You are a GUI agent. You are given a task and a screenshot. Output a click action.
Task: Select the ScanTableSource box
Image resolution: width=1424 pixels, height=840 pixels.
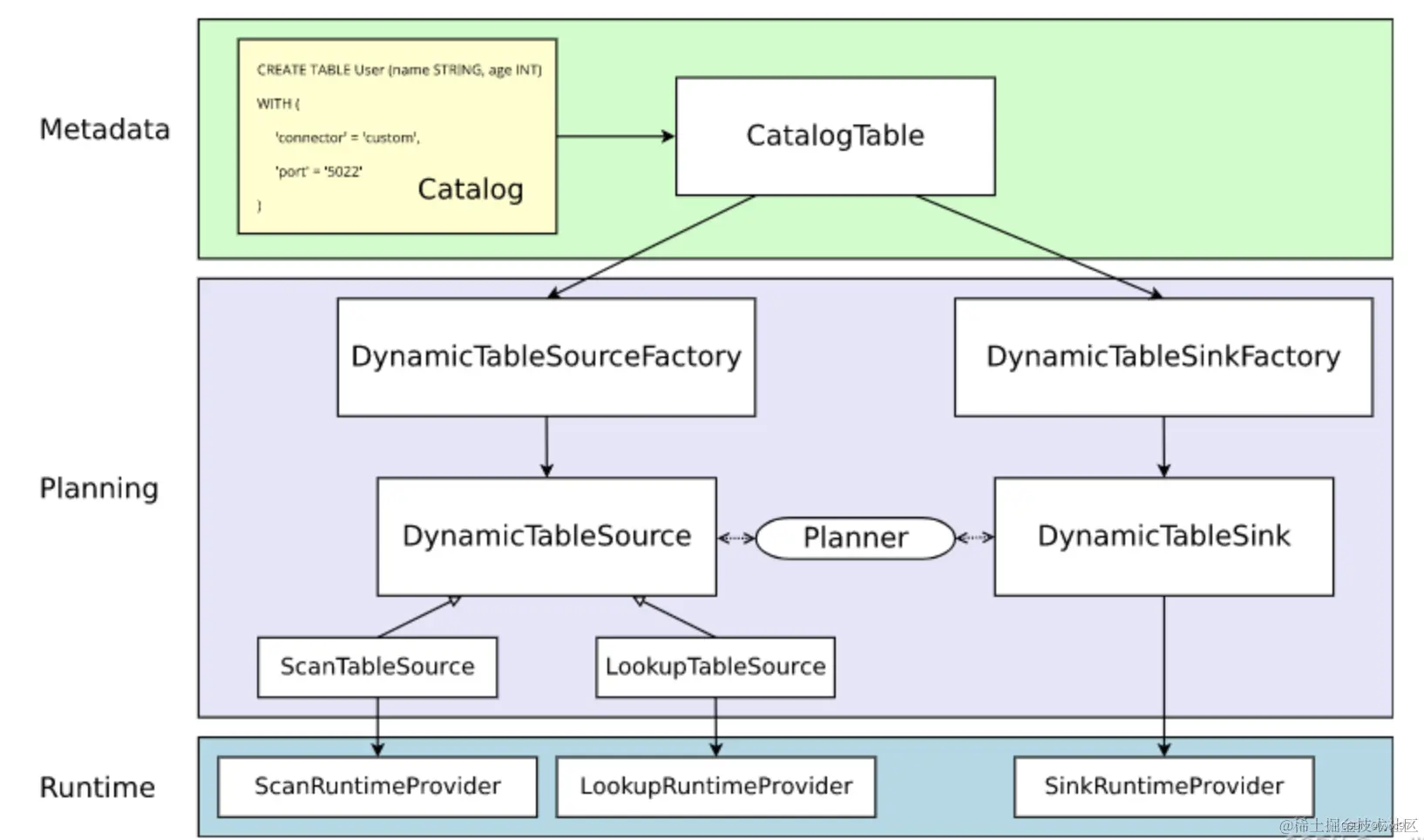click(376, 667)
